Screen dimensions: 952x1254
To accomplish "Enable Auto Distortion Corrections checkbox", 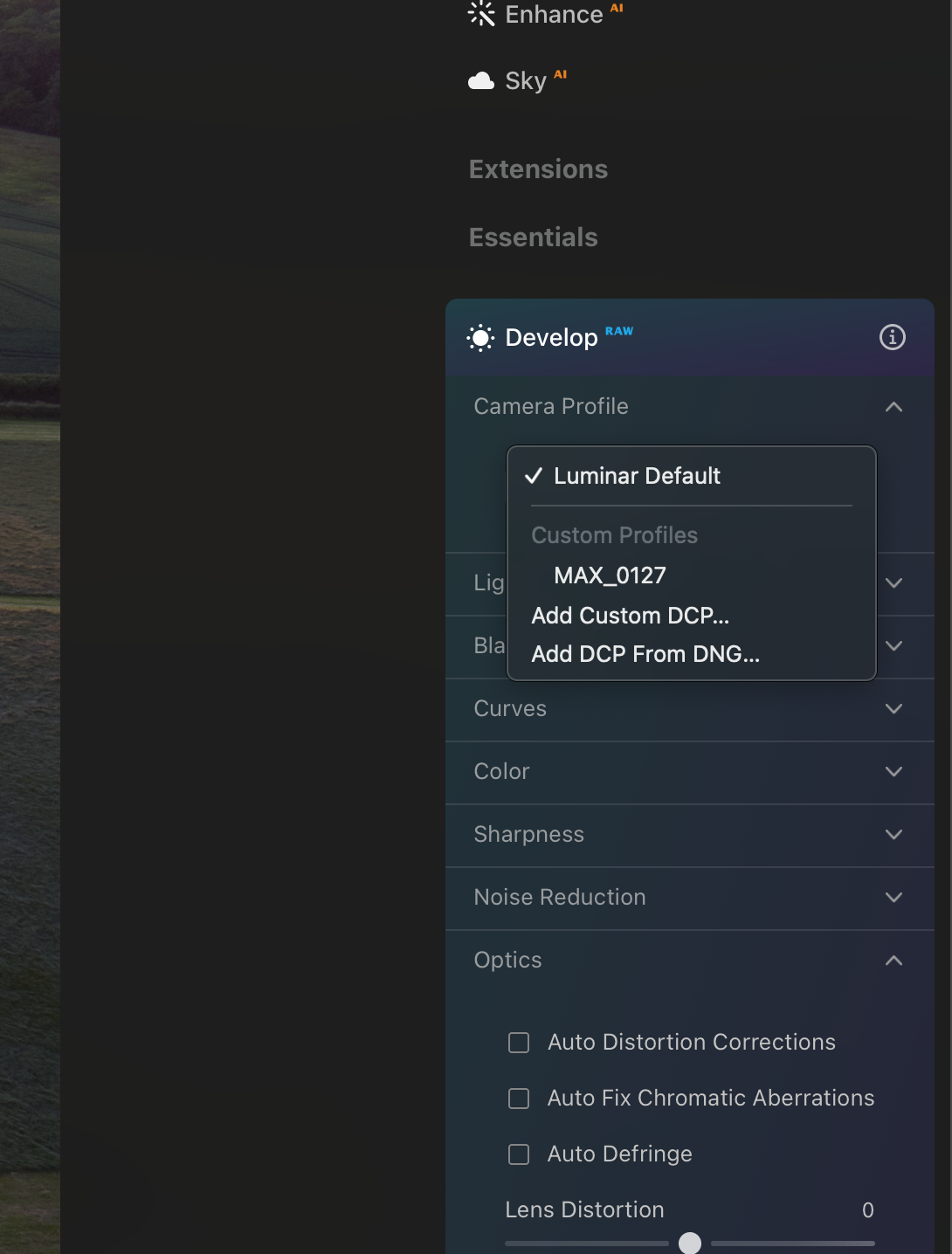I will [519, 1043].
